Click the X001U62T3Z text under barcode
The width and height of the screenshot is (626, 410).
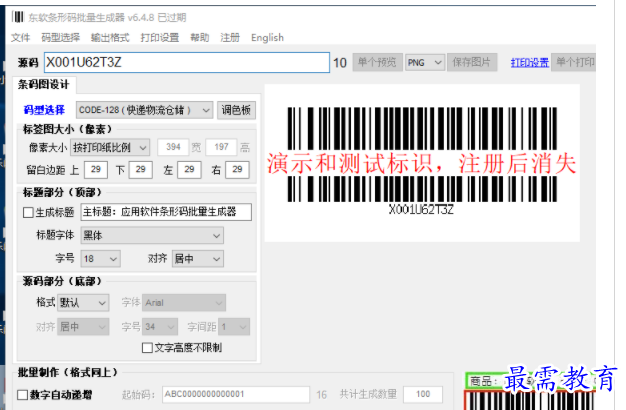click(421, 210)
